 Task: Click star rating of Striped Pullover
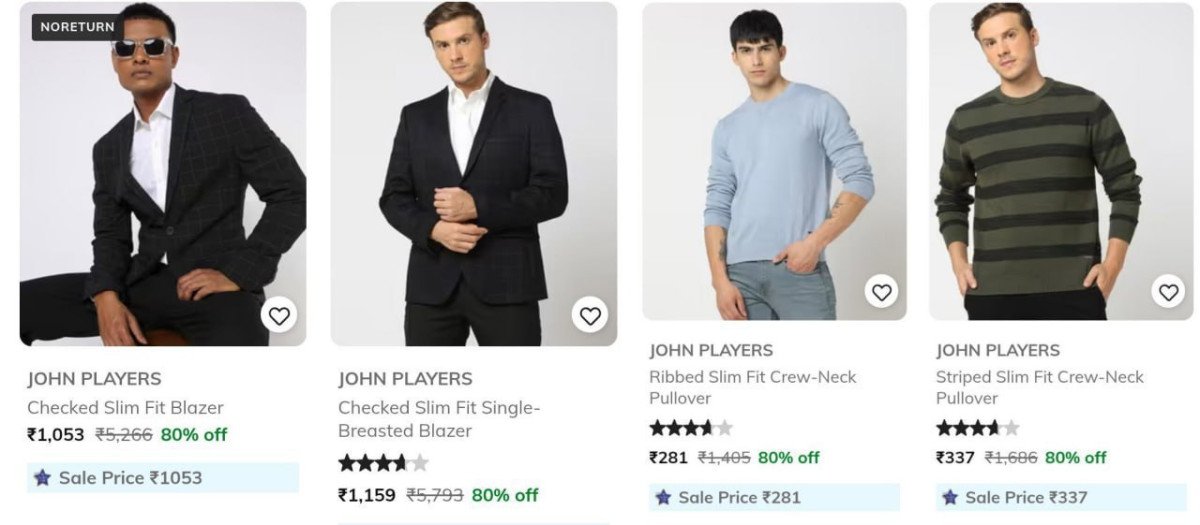point(977,428)
